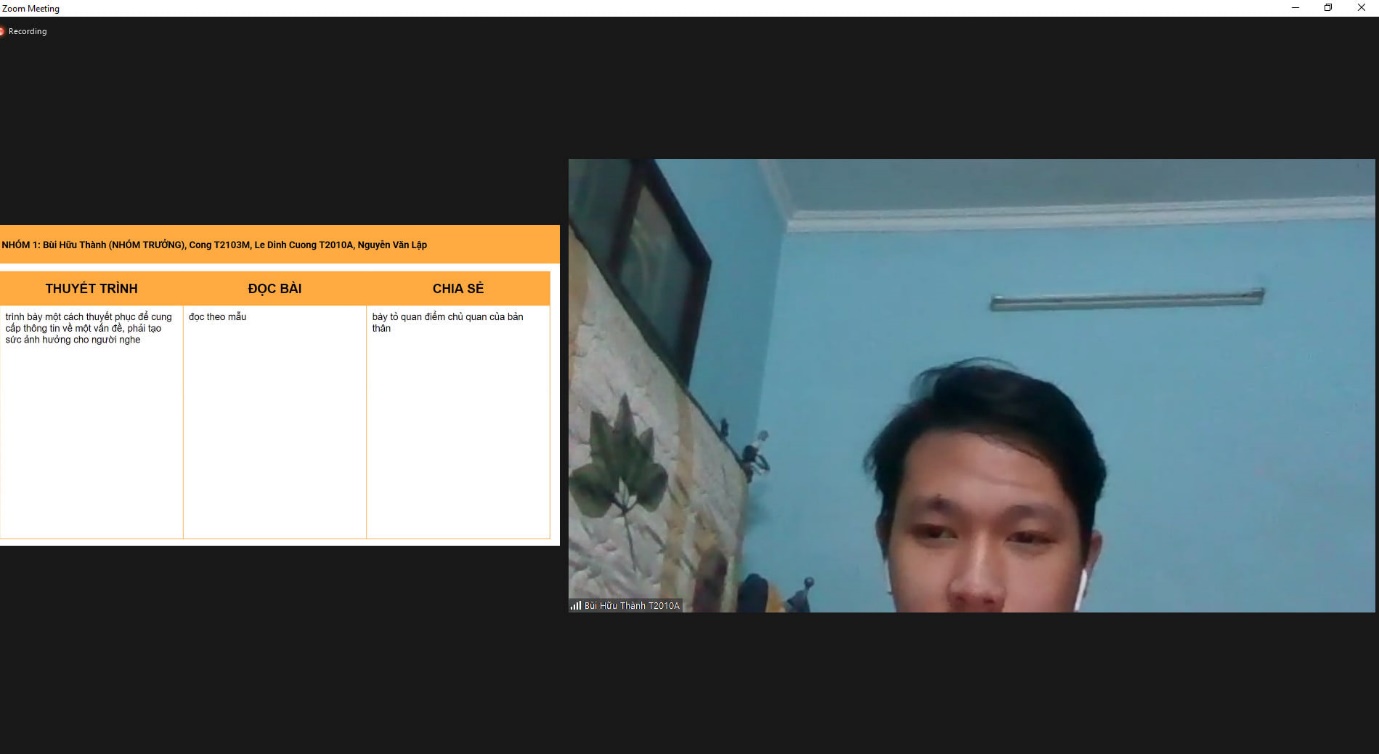Image resolution: width=1379 pixels, height=754 pixels.
Task: Click 'Cong T2103M' in group header
Action: (219, 245)
